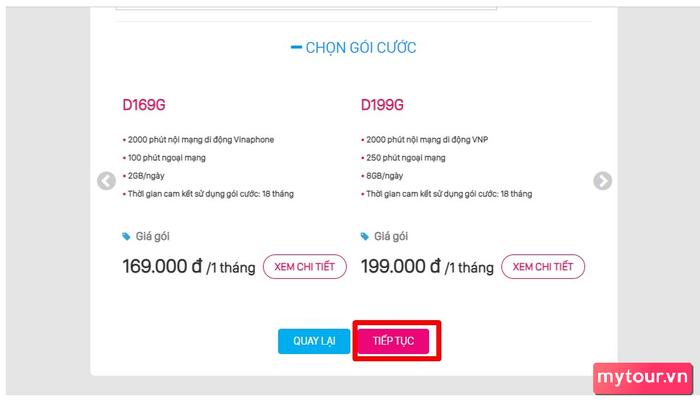The image size is (700, 404).
Task: Click the price tag icon under D199G
Action: [365, 237]
